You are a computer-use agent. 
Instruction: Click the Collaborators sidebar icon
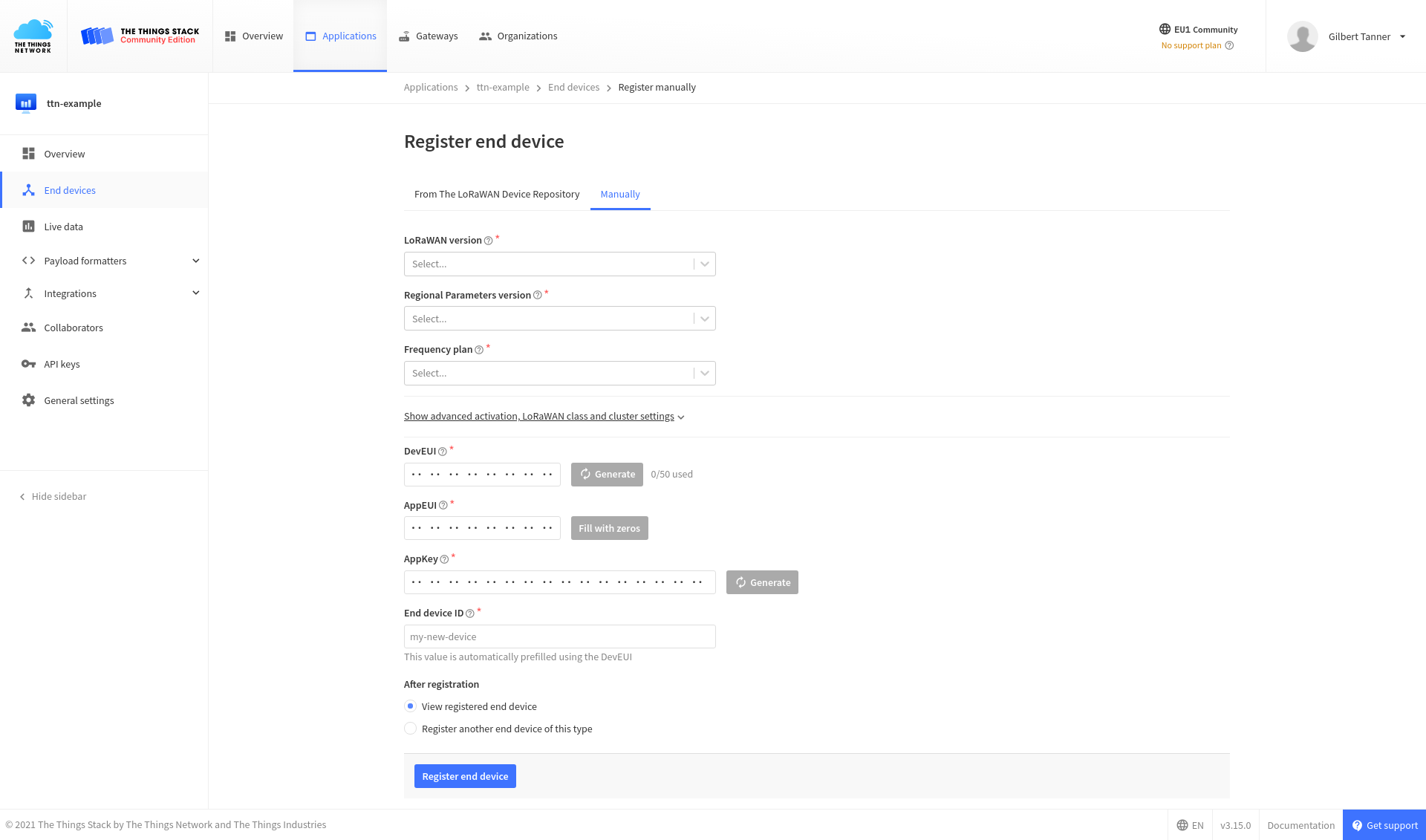point(28,327)
